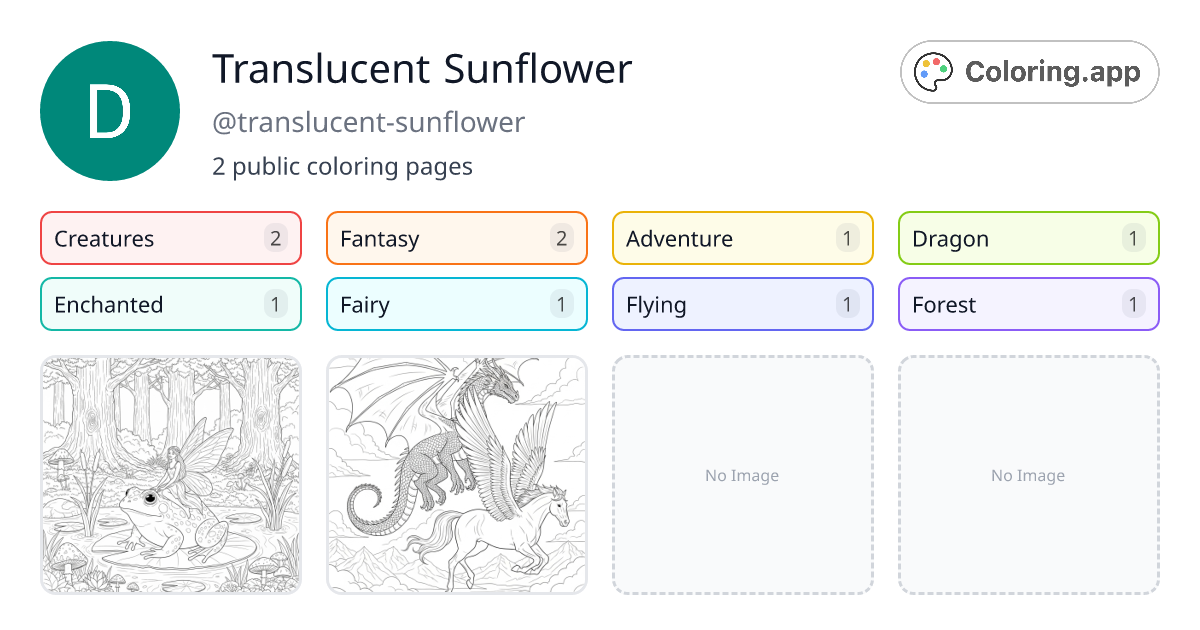This screenshot has width=1200, height=630.
Task: Click the Enchanted tag chip
Action: point(171,304)
